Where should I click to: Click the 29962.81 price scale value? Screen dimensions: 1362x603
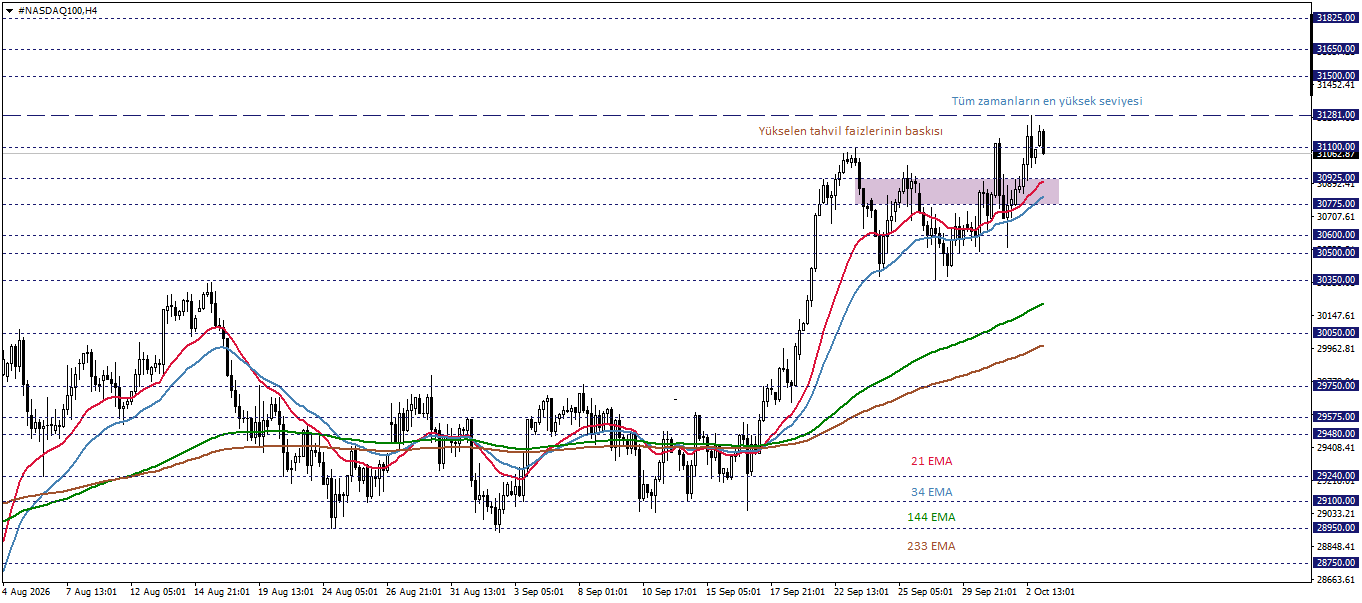(x=1335, y=348)
